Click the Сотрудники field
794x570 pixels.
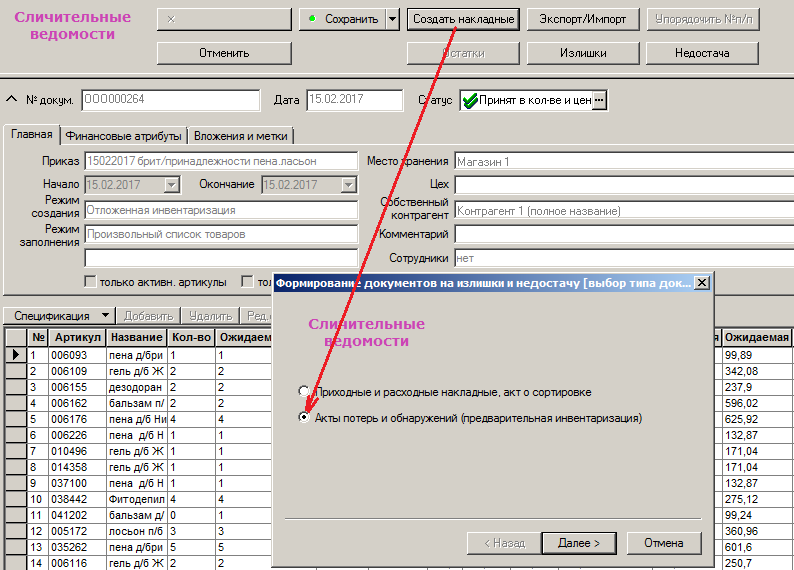pos(624,258)
